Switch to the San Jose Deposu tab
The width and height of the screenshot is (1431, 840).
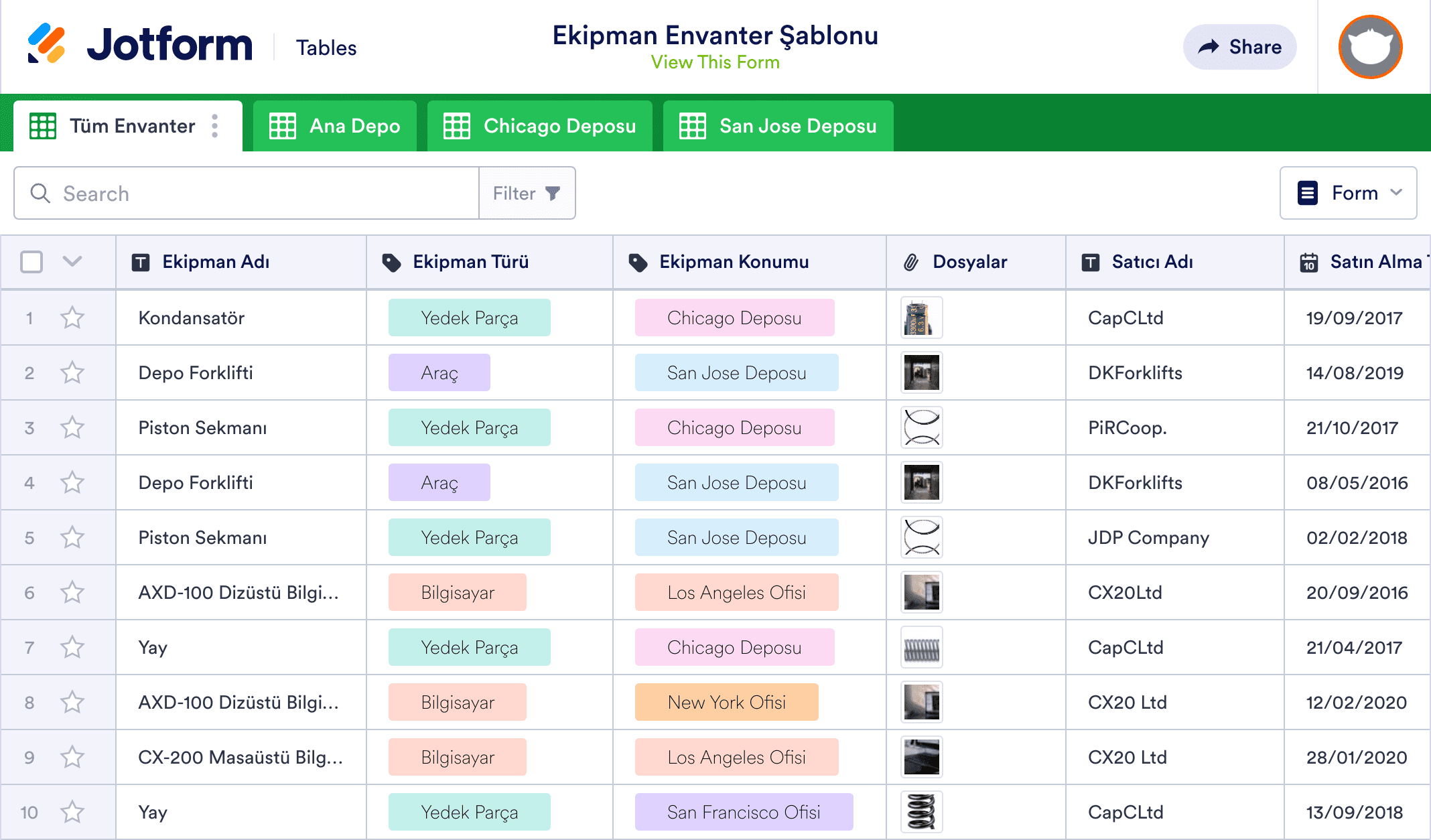pos(778,126)
